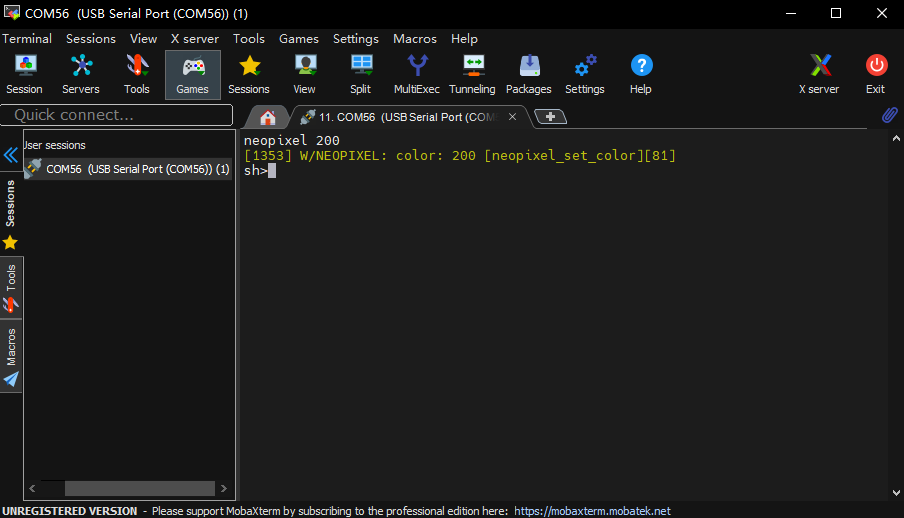Open the View toolbar icon
The width and height of the screenshot is (904, 518).
tap(304, 74)
